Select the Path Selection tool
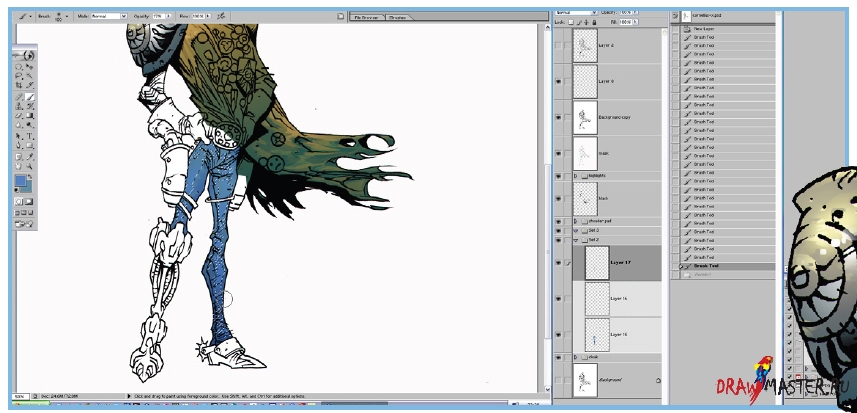 tap(19, 136)
